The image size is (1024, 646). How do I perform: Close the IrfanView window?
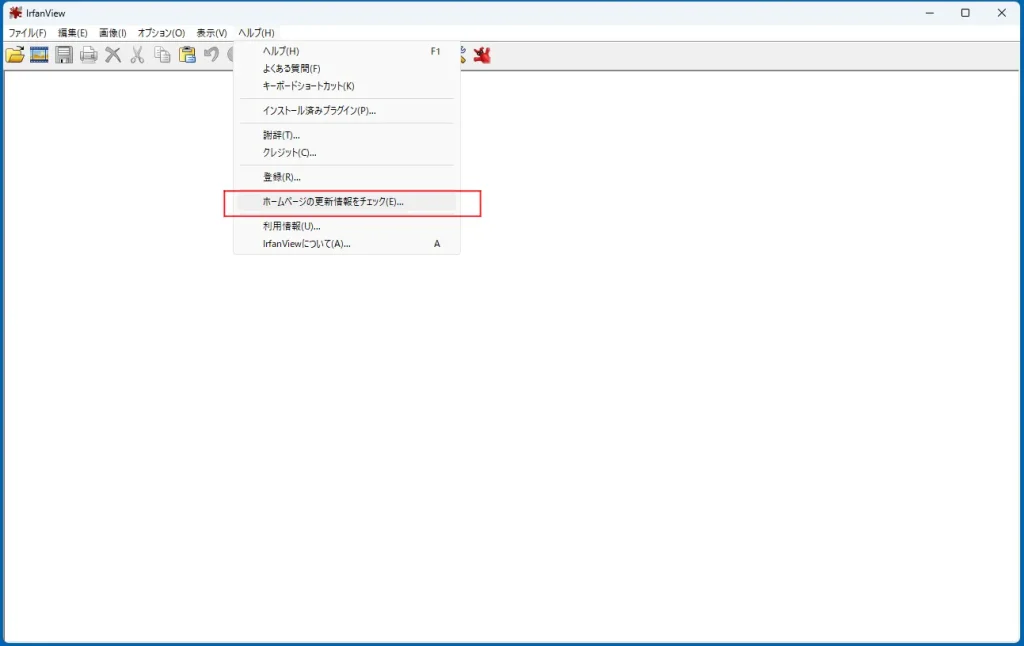point(1001,12)
